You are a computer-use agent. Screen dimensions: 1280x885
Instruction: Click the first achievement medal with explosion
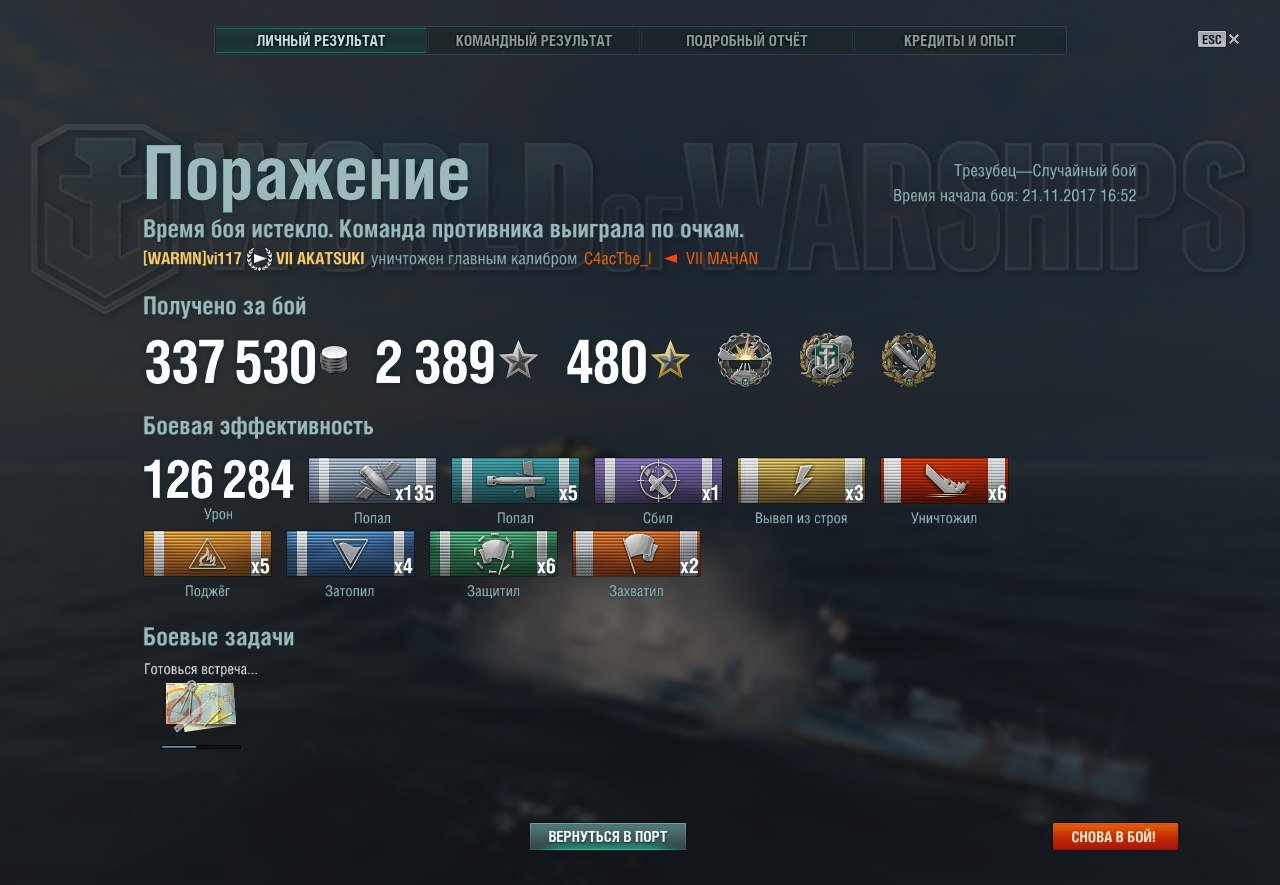click(745, 360)
